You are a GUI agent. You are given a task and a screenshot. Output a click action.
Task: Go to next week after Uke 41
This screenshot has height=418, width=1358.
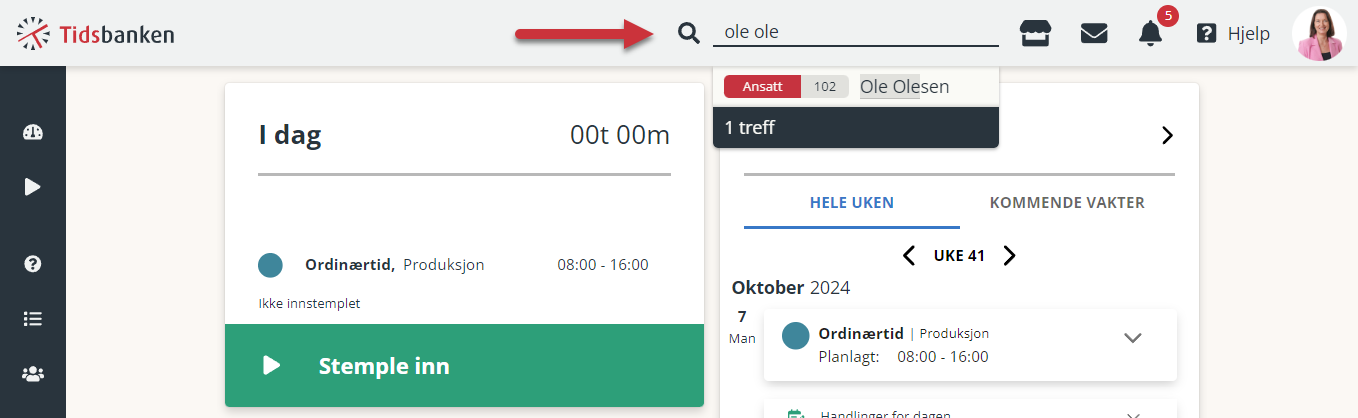[1009, 256]
